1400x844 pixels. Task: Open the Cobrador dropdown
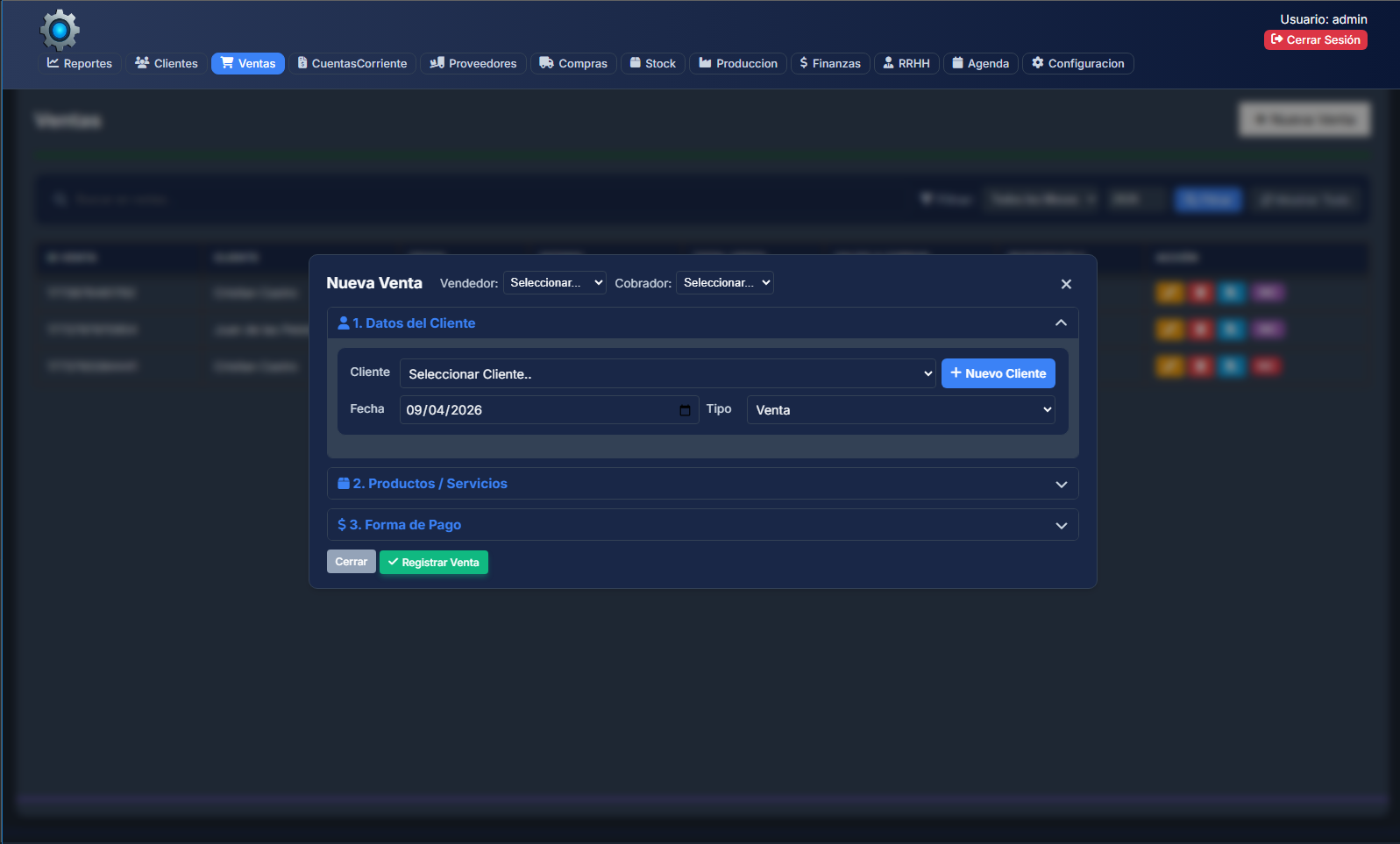725,282
